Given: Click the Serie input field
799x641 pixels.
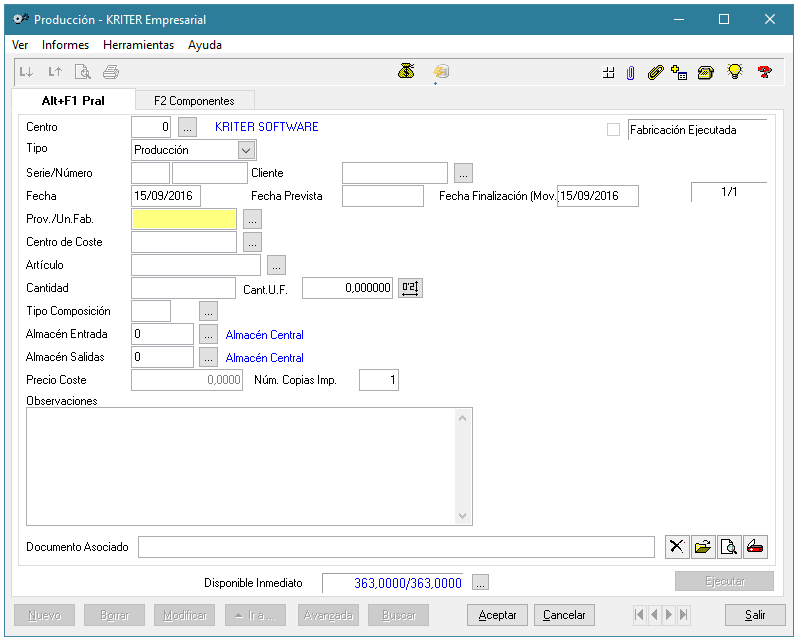Looking at the screenshot, I should pos(150,173).
